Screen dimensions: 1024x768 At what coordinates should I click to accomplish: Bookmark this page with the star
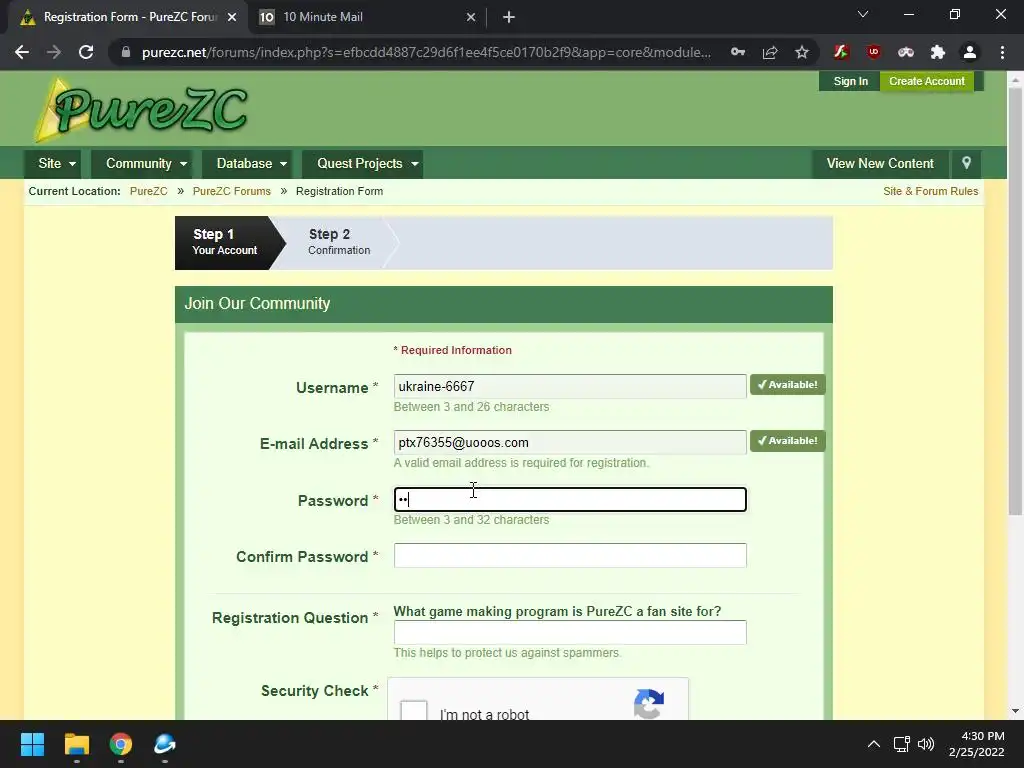coord(802,52)
